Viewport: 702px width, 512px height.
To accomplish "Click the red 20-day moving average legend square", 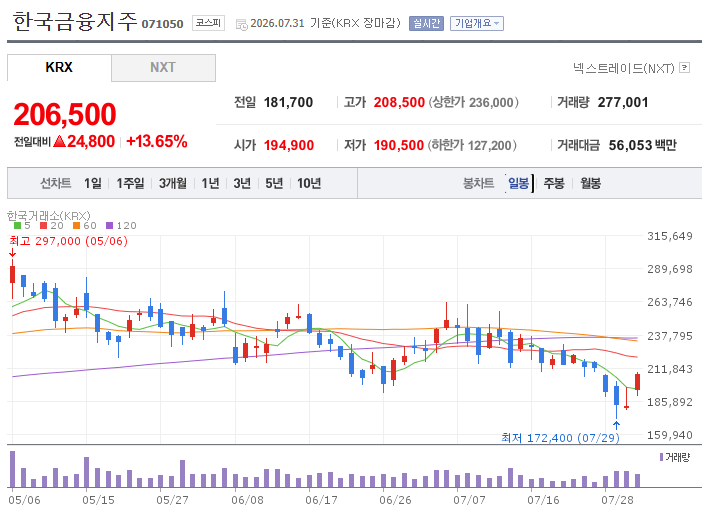I will click(43, 226).
